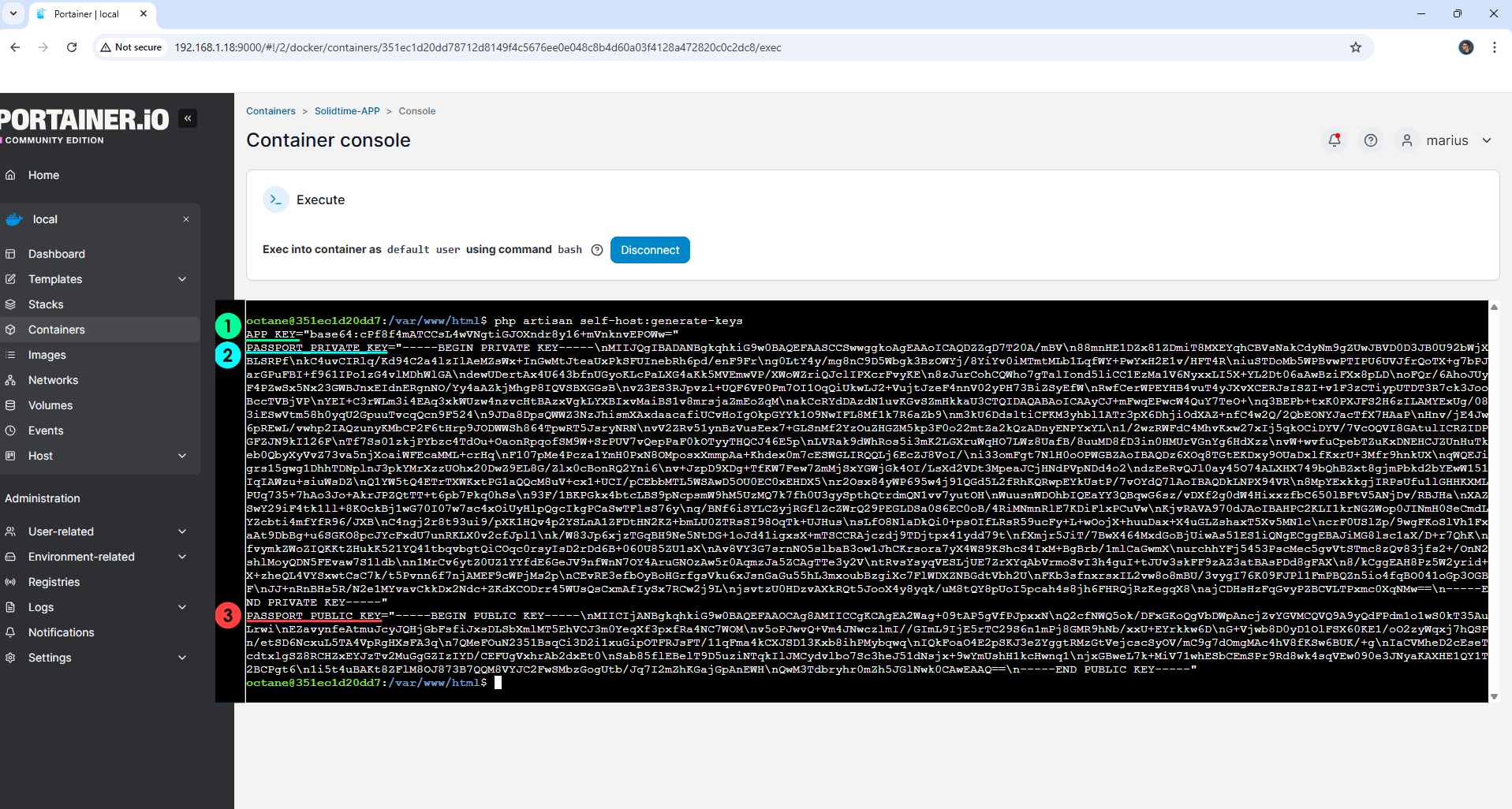
Task: Click the bash command help icon
Action: click(x=597, y=250)
